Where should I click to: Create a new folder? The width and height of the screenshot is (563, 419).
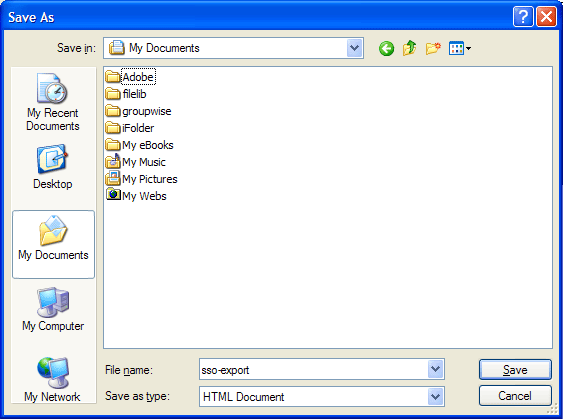(433, 48)
